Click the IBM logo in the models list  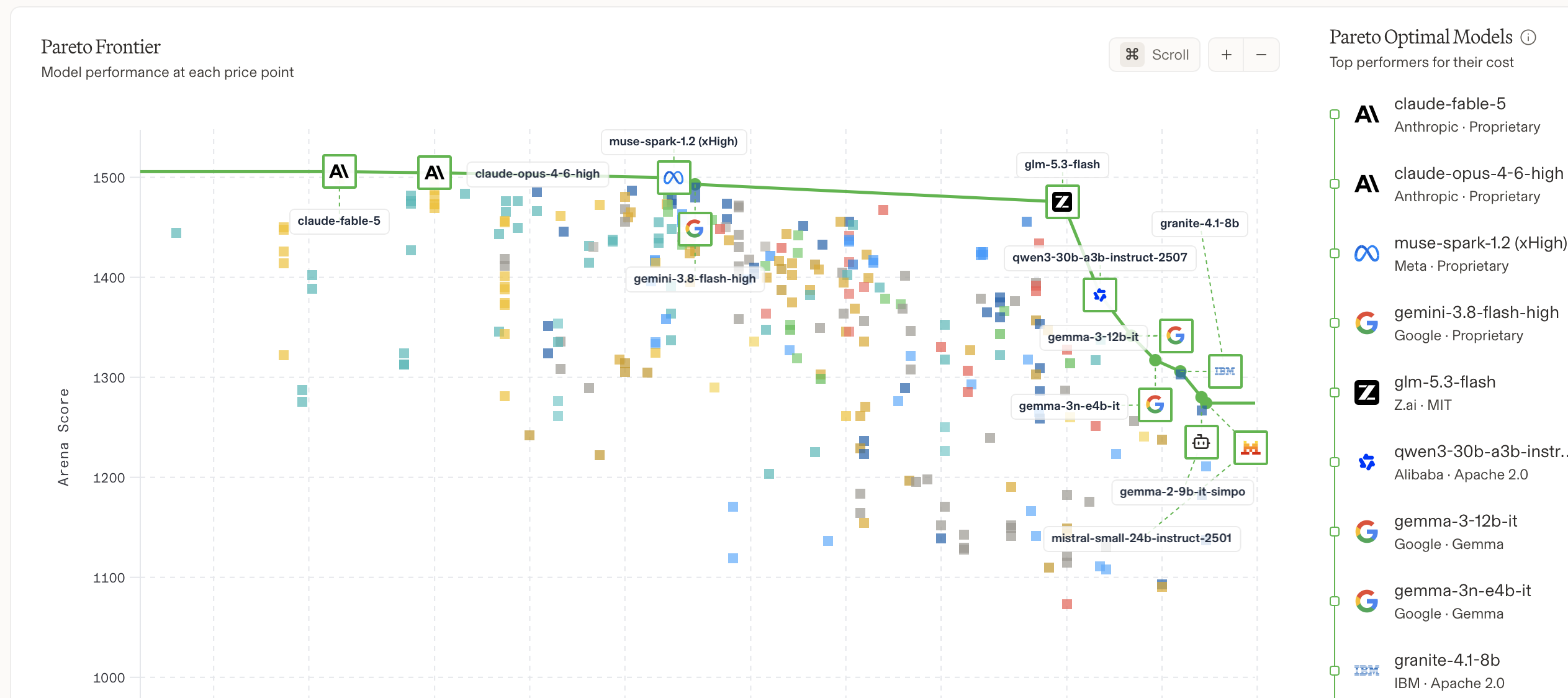click(1367, 671)
